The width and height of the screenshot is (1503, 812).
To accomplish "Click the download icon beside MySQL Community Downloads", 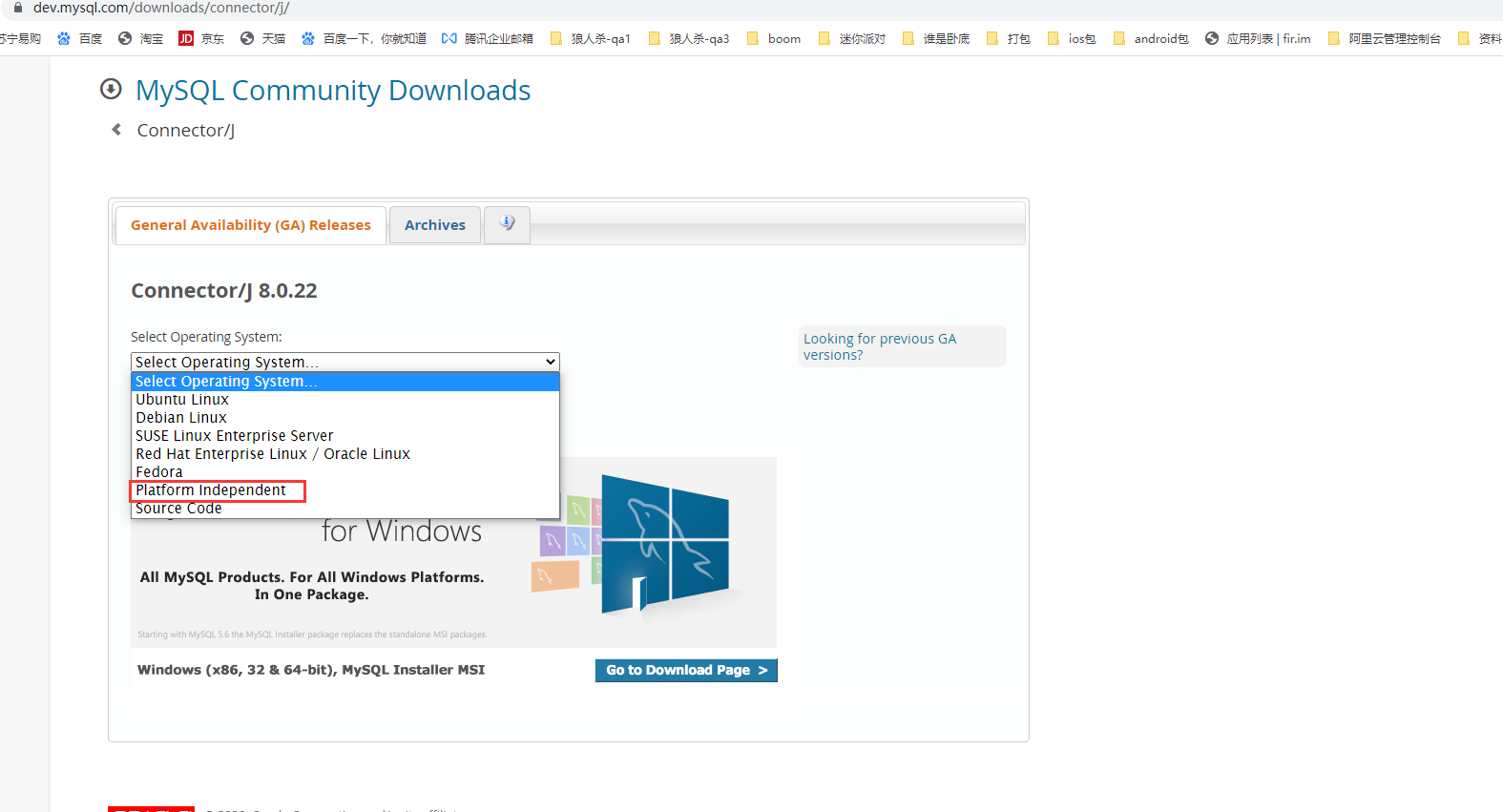I will tap(111, 89).
